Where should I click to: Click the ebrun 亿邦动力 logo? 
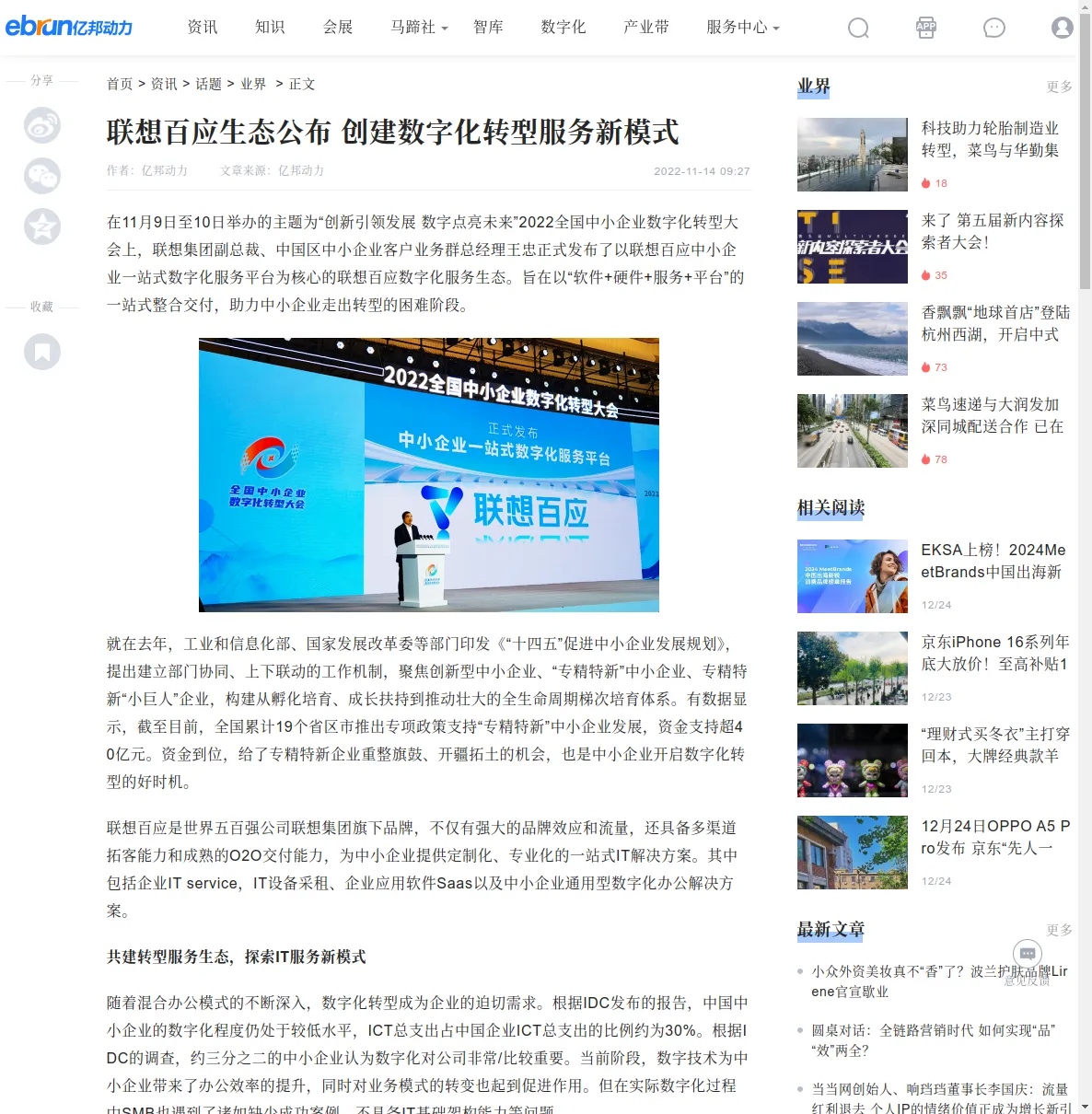pyautogui.click(x=69, y=27)
